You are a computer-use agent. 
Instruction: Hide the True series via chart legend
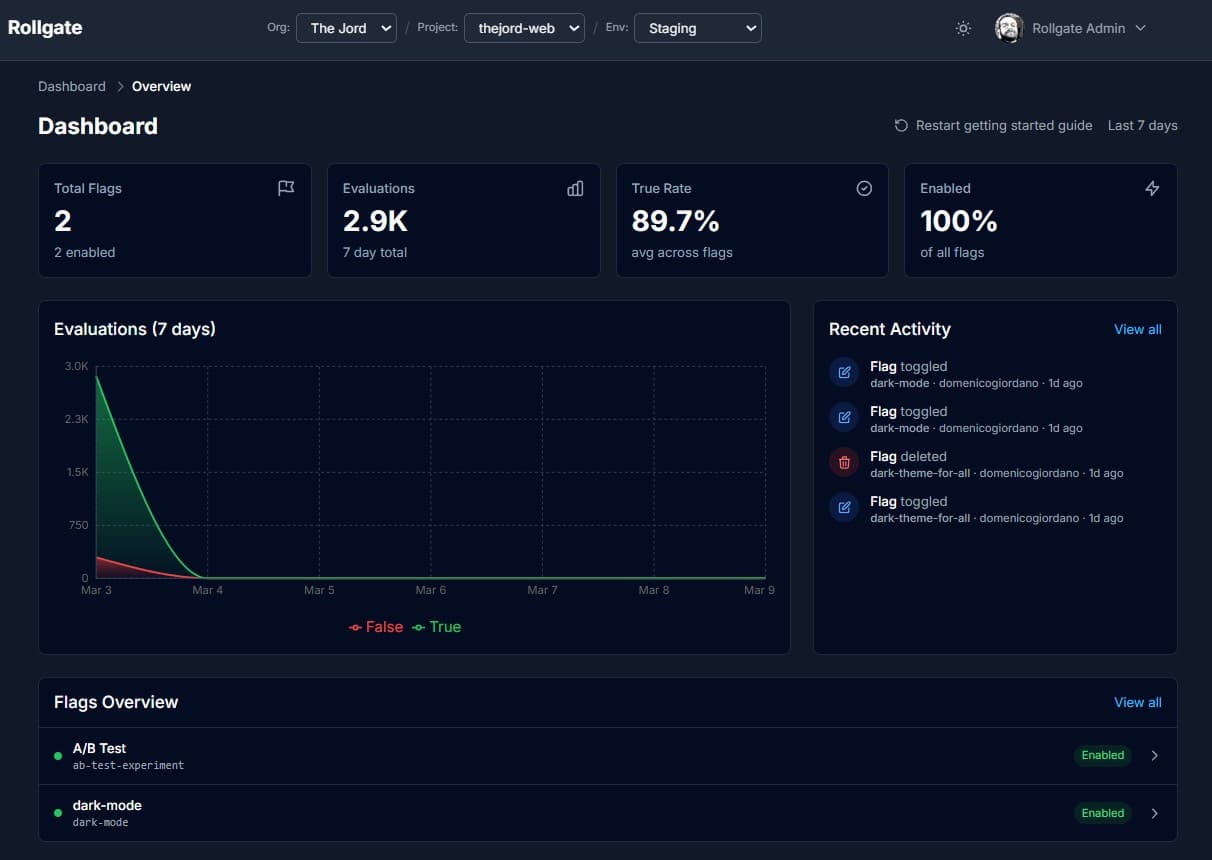pyautogui.click(x=437, y=627)
